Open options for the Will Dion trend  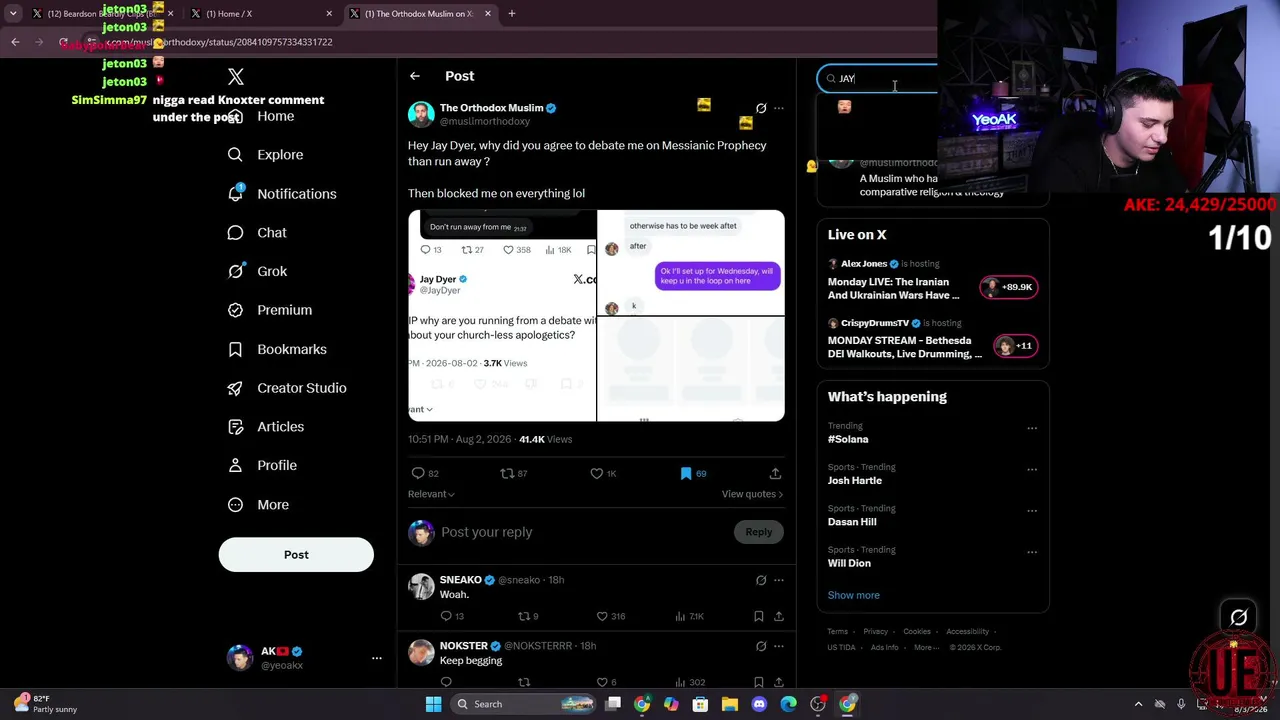(x=1032, y=552)
